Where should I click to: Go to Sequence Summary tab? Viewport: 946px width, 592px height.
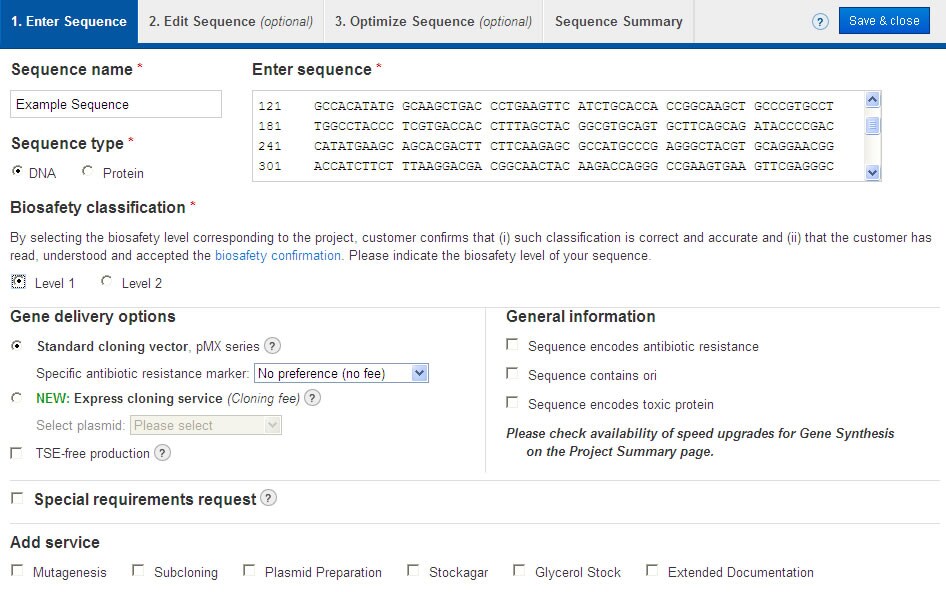pyautogui.click(x=618, y=21)
